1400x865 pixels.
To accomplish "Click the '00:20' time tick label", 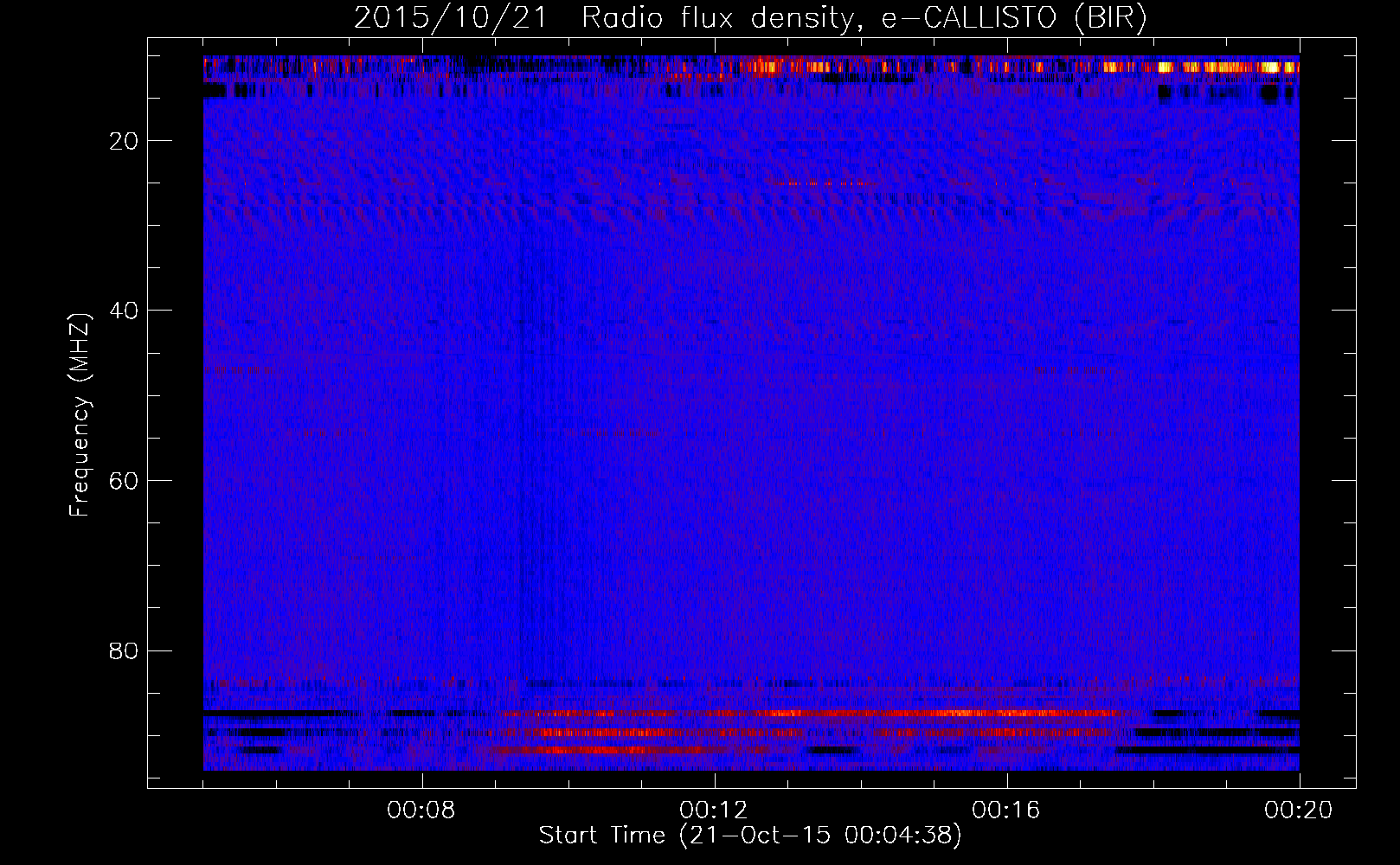I will pos(1299,811).
